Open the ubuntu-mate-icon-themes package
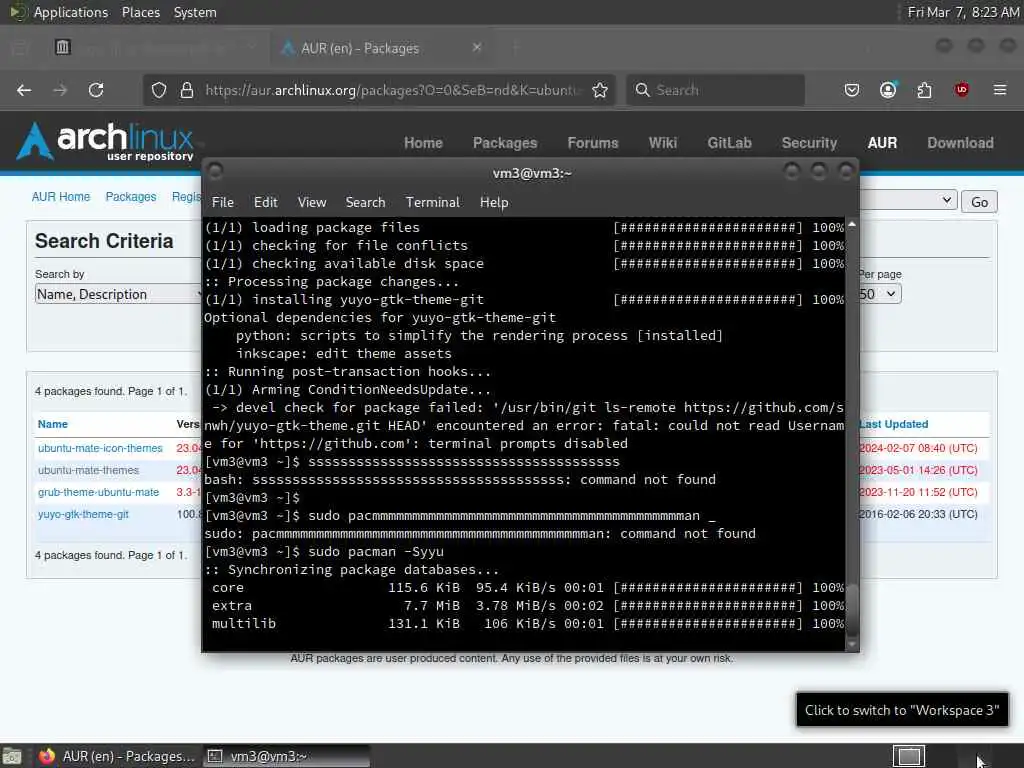This screenshot has width=1024, height=768. [x=100, y=448]
